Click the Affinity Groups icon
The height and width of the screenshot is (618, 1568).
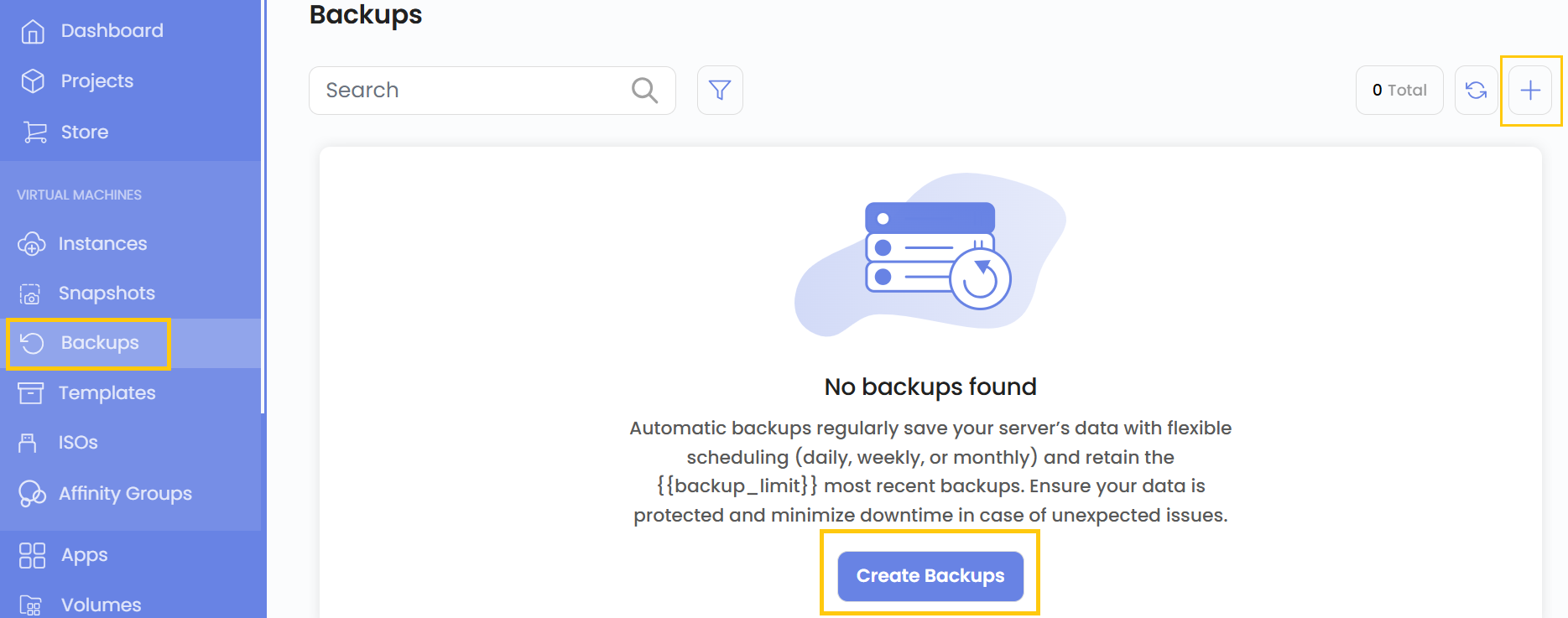32,493
